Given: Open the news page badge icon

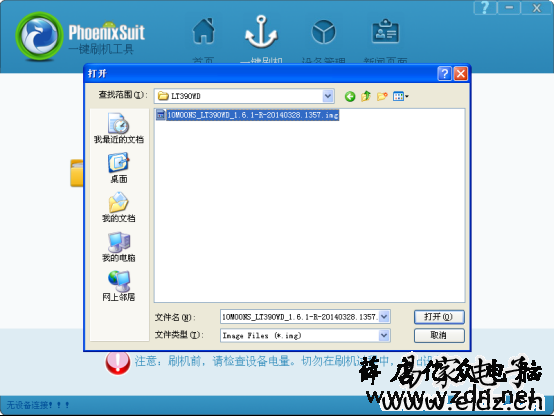Looking at the screenshot, I should pos(385,31).
